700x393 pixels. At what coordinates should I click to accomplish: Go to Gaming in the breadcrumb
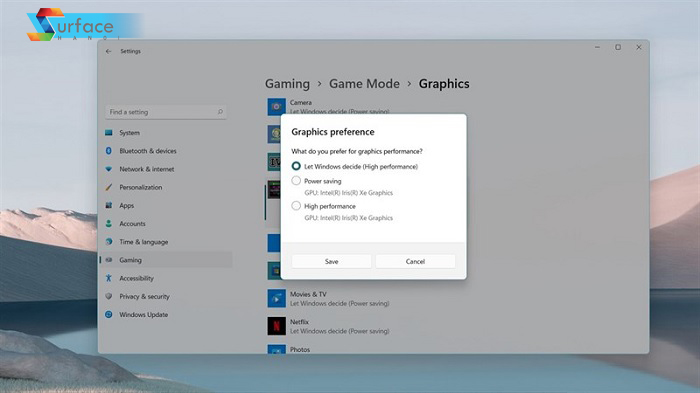click(288, 84)
